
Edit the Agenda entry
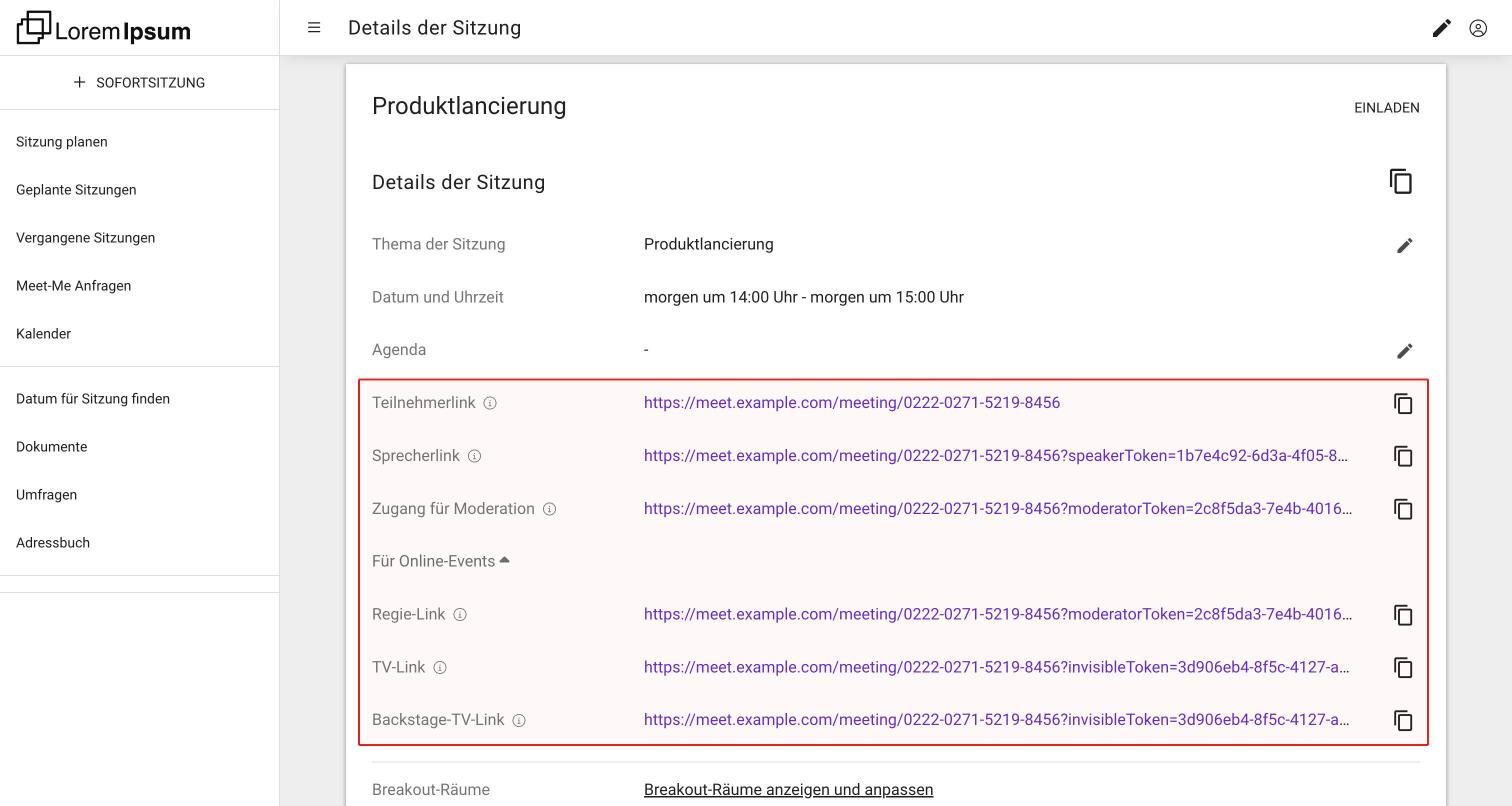pyautogui.click(x=1405, y=351)
